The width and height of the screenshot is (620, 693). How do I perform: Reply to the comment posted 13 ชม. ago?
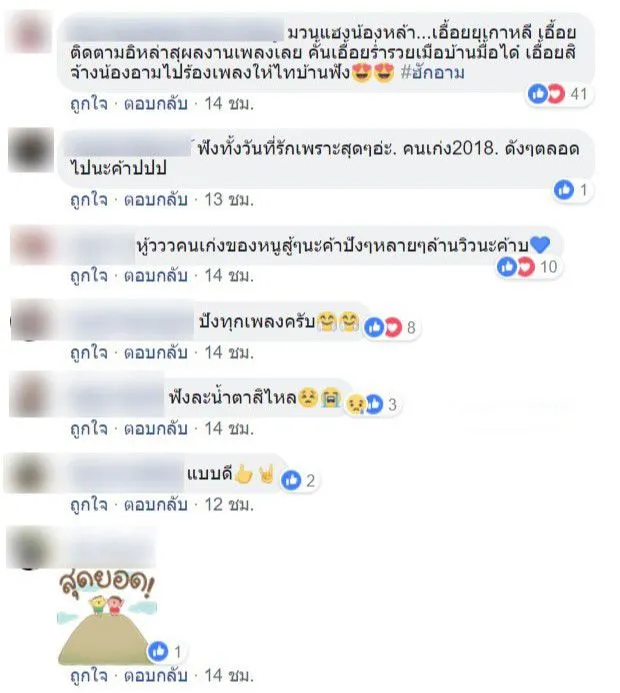tap(156, 200)
